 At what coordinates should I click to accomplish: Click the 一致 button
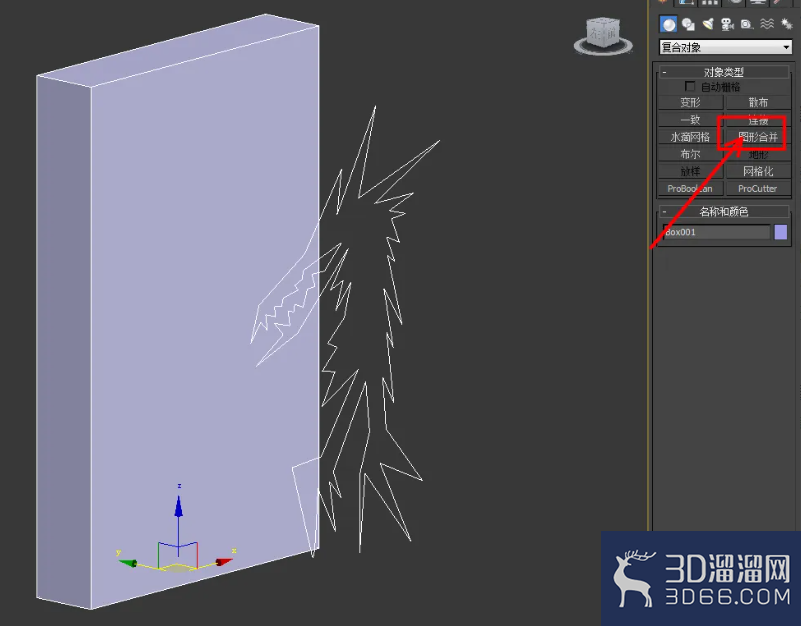690,120
